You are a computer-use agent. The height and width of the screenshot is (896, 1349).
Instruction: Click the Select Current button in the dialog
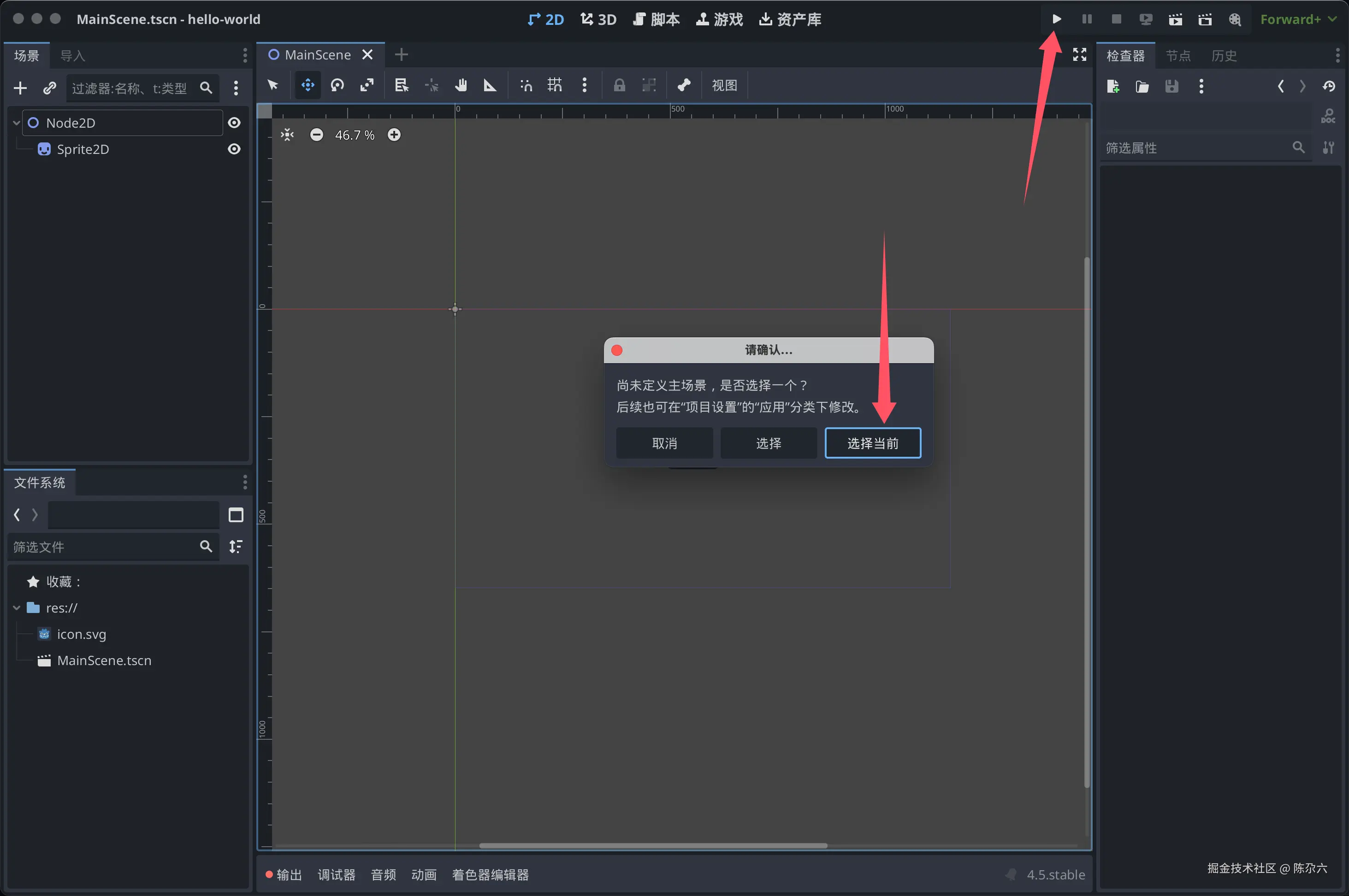pyautogui.click(x=872, y=443)
